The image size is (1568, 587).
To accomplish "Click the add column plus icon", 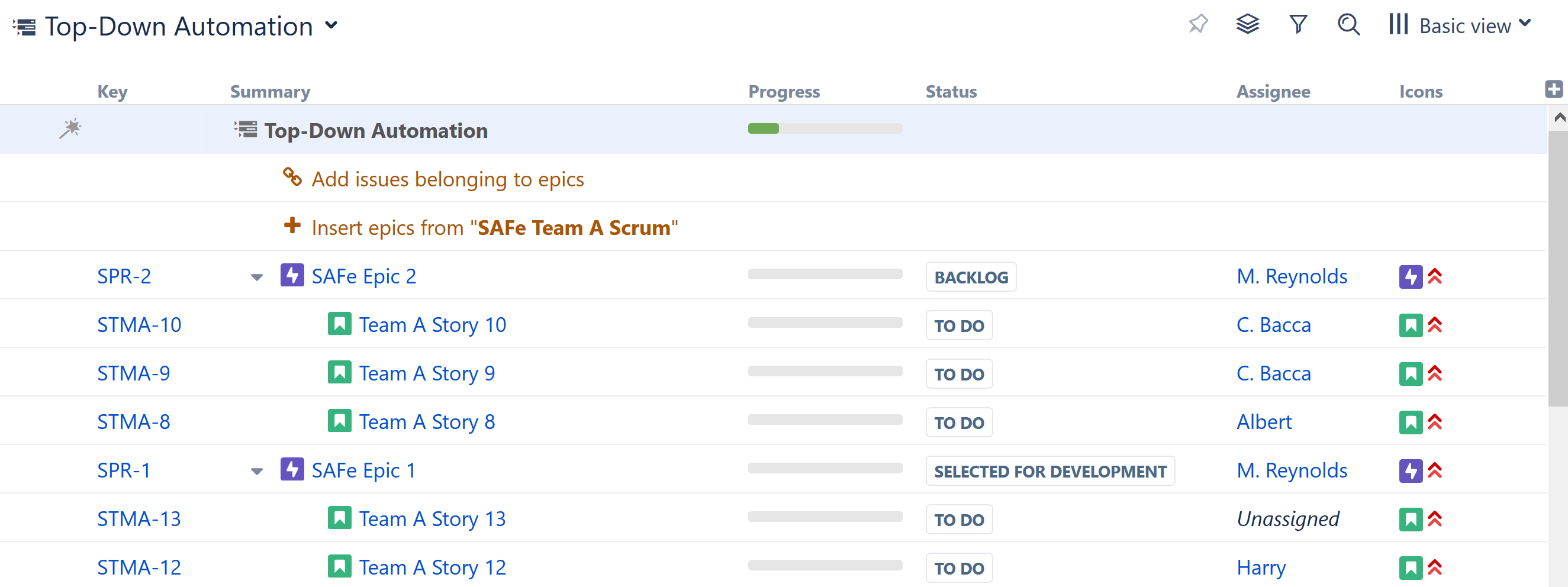I will (1553, 89).
